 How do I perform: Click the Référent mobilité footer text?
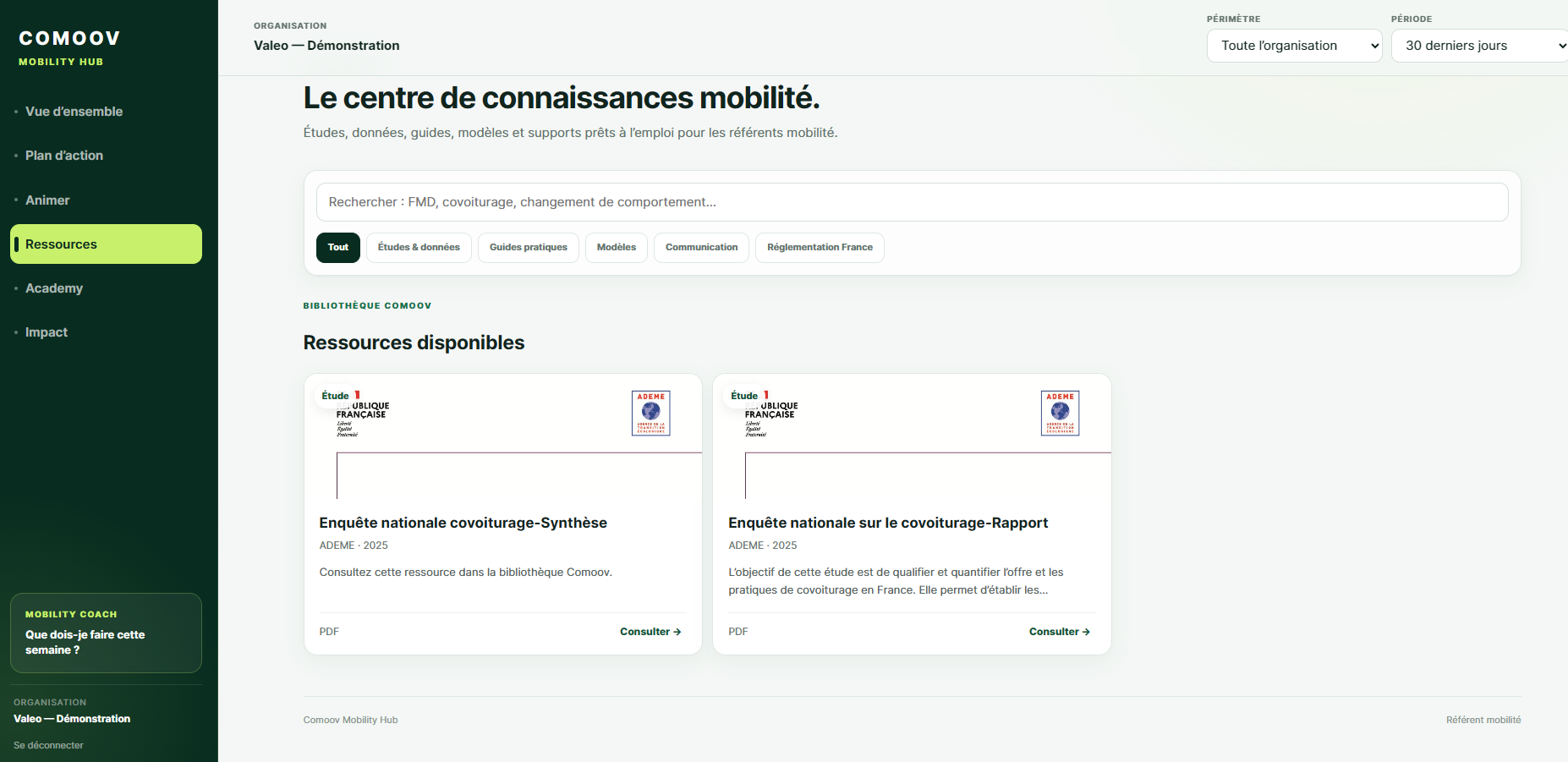click(1483, 720)
